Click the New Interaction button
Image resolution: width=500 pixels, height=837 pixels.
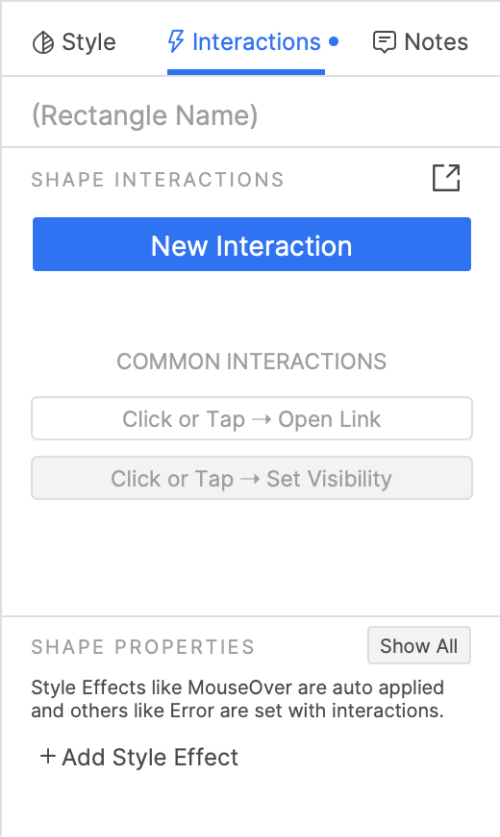pos(252,244)
